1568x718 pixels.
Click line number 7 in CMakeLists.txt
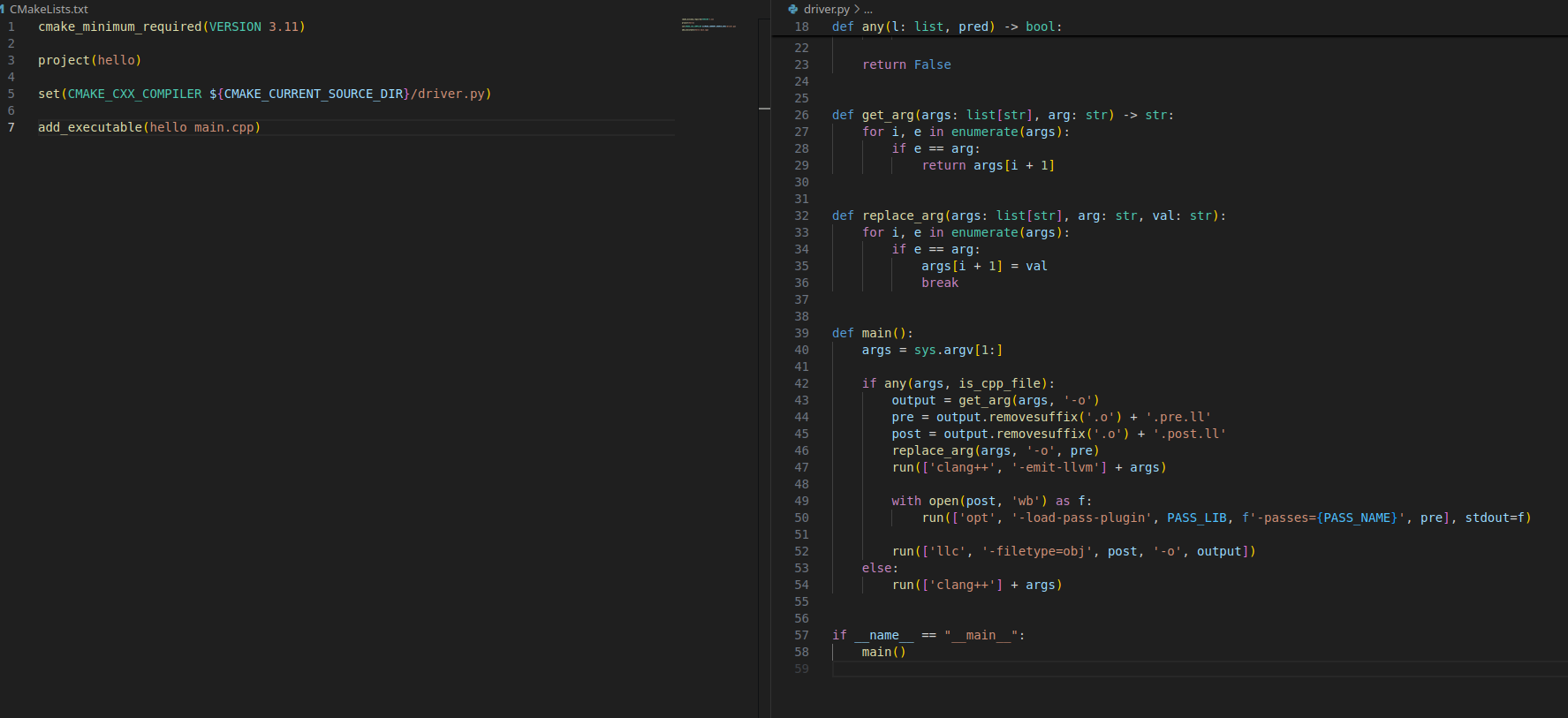11,127
